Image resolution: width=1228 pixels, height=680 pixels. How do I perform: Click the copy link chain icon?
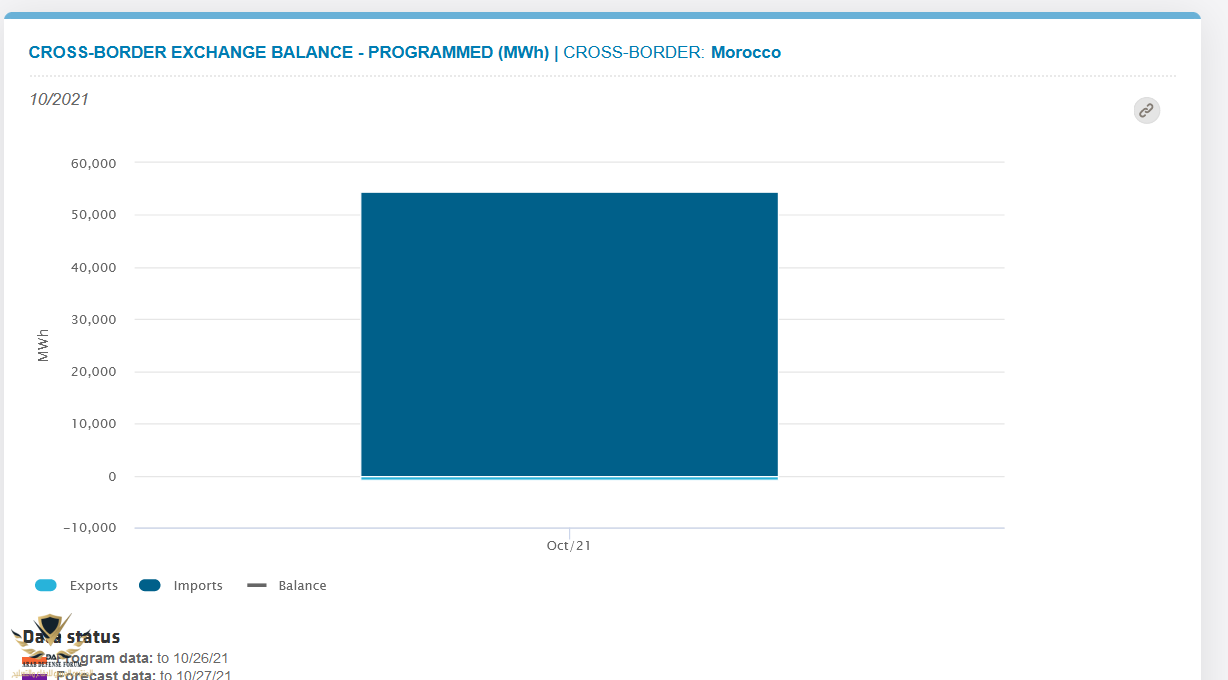(x=1146, y=110)
